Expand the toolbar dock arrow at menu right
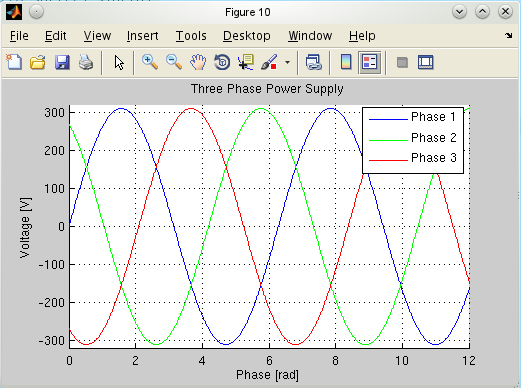The height and width of the screenshot is (388, 521). click(x=508, y=35)
